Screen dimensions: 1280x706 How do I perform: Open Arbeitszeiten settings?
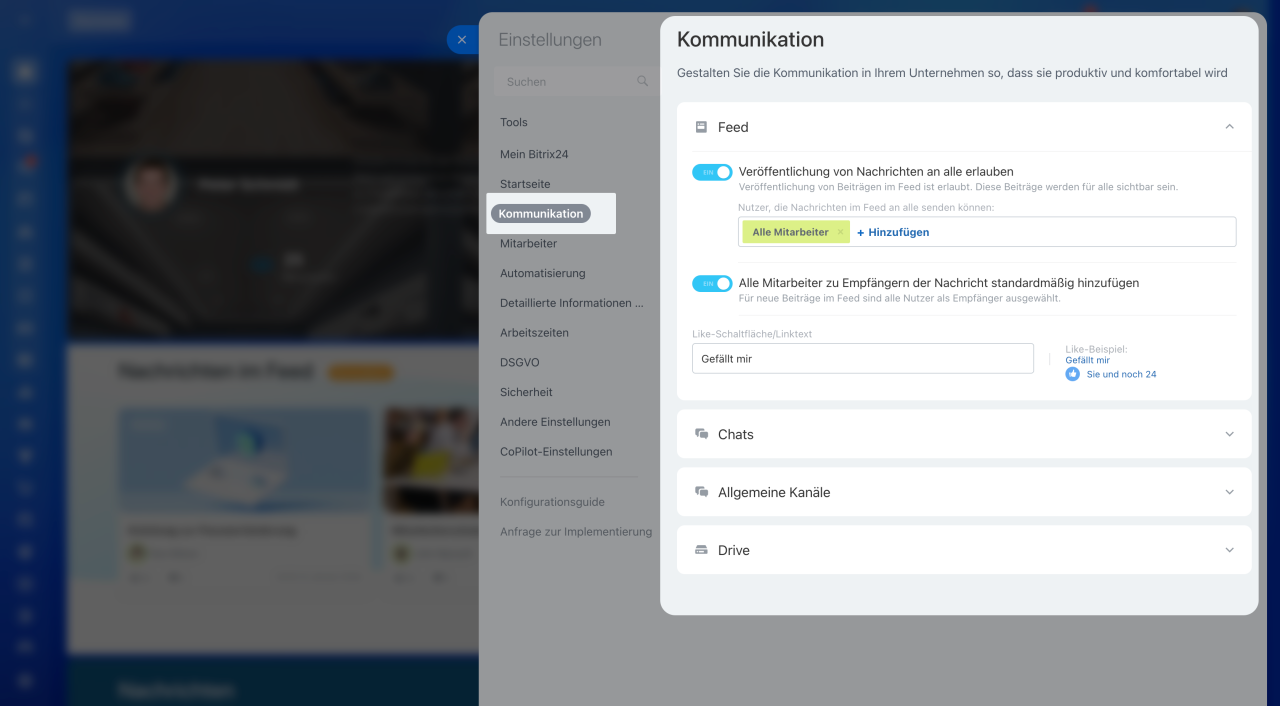[x=534, y=332]
